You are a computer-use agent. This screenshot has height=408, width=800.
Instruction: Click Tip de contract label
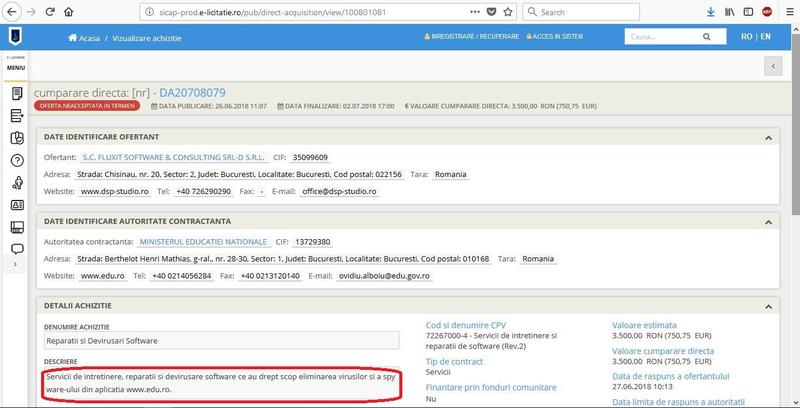pyautogui.click(x=454, y=362)
